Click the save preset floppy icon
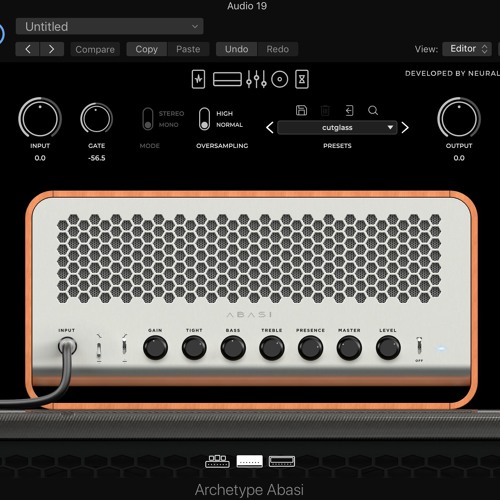500x500 pixels. (301, 110)
